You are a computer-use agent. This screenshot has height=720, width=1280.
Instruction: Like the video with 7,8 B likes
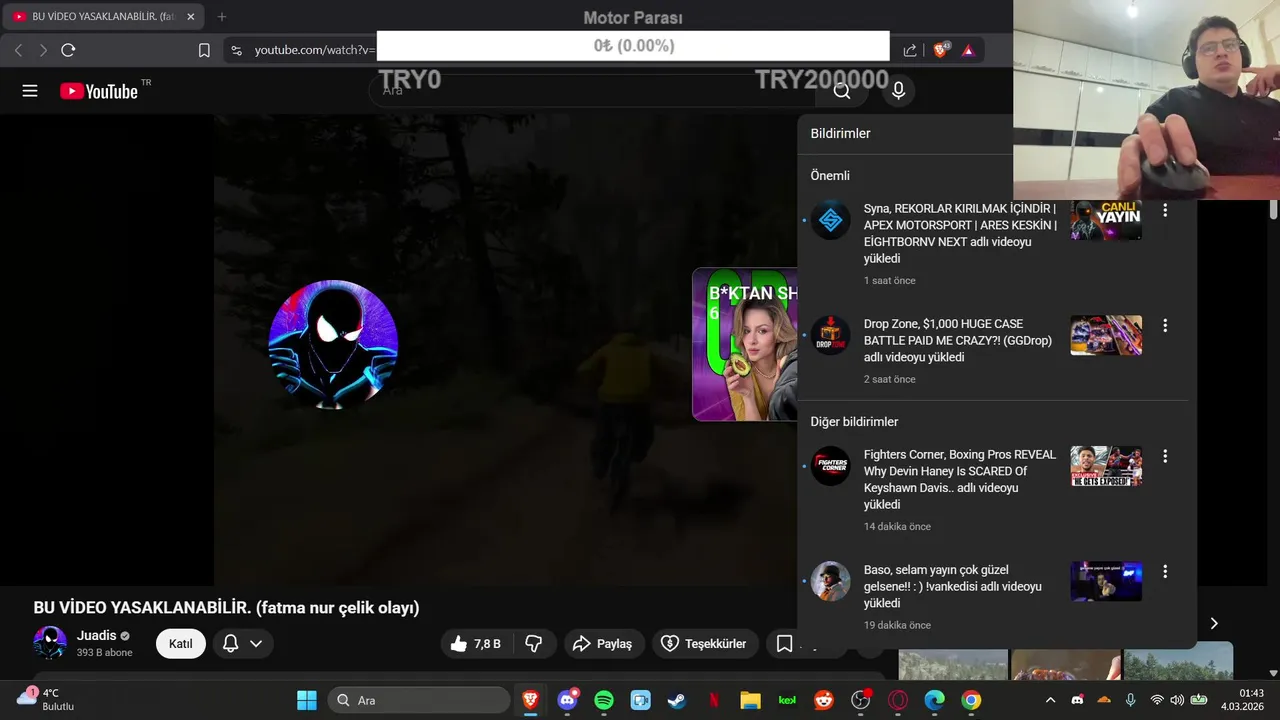click(x=475, y=644)
